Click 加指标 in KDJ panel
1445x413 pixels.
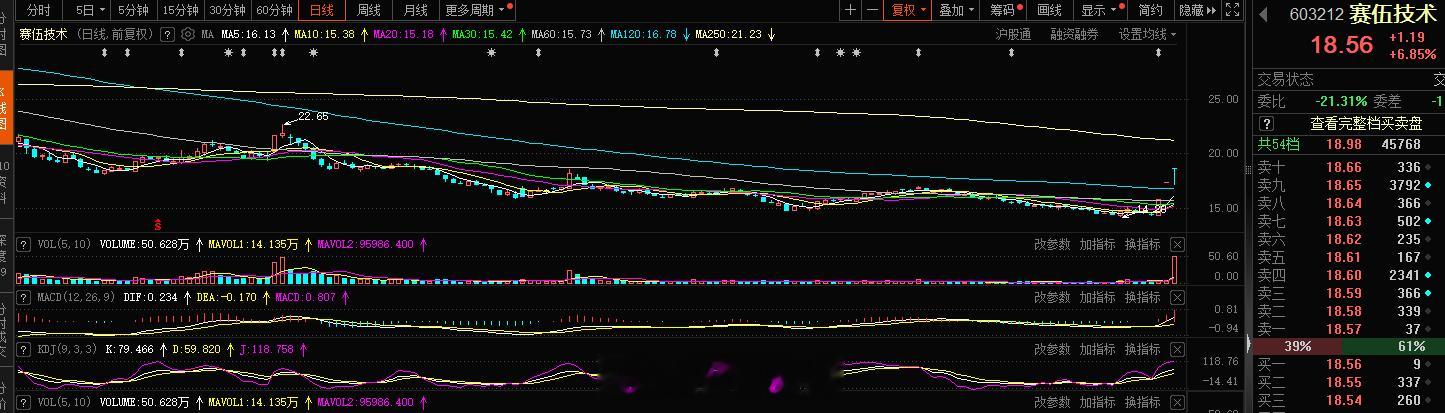pyautogui.click(x=1097, y=349)
